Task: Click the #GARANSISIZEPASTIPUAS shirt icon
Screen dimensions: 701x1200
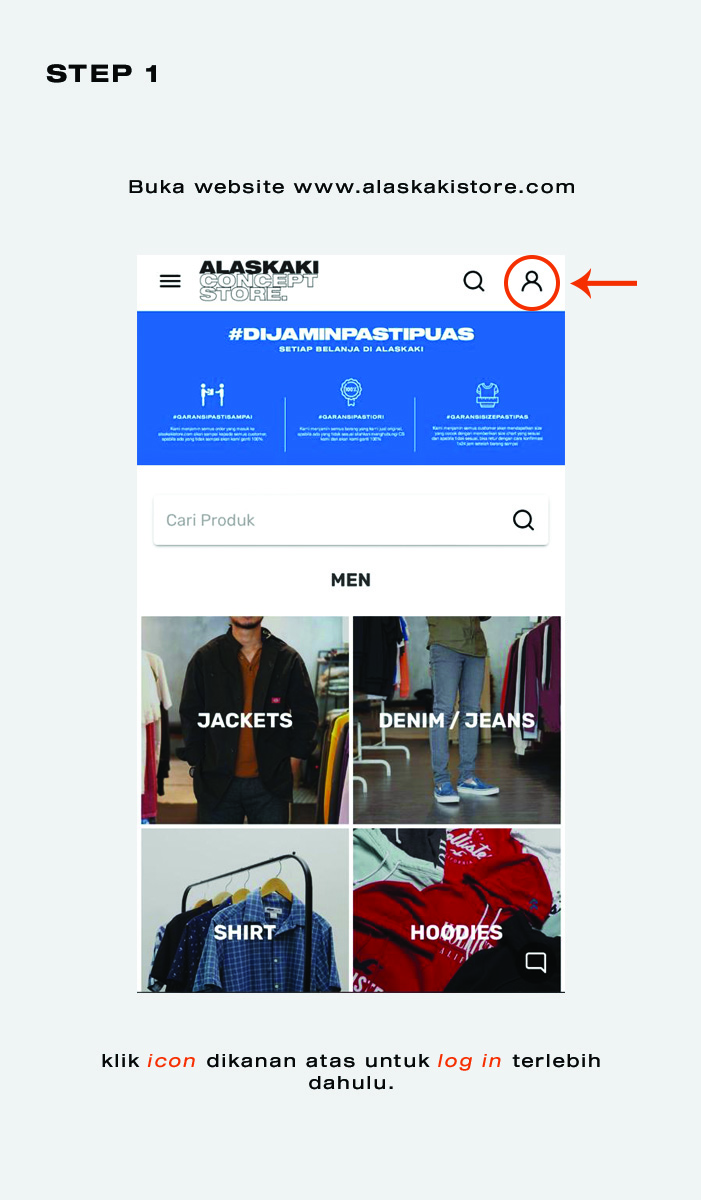Action: (x=489, y=393)
